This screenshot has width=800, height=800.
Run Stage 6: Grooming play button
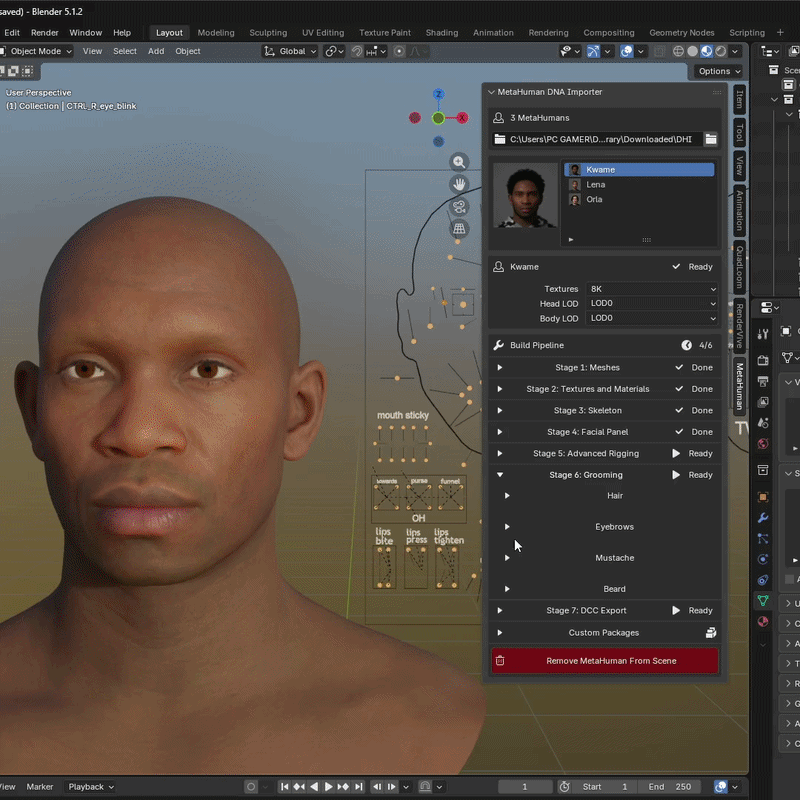point(676,474)
